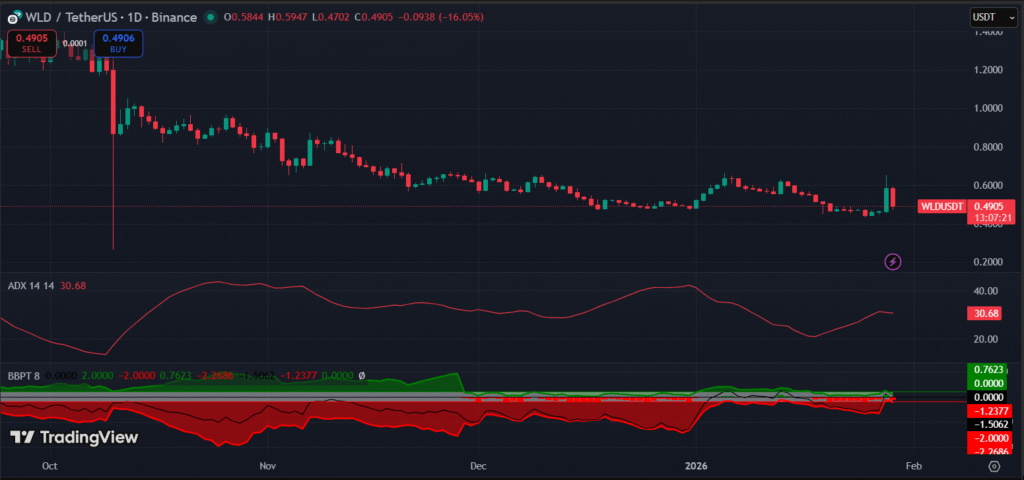Click the 2026 label on time axis
This screenshot has height=480, width=1024.
[694, 466]
